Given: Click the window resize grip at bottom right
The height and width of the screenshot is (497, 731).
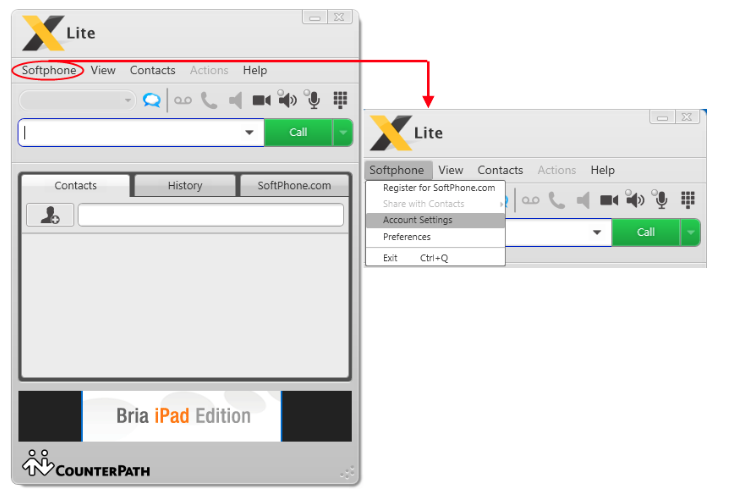Looking at the screenshot, I should pyautogui.click(x=348, y=473).
